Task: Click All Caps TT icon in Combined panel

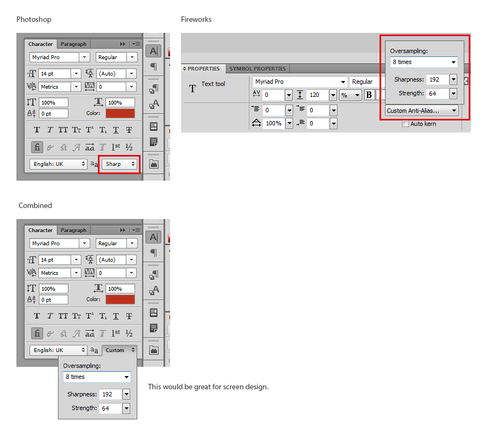Action: (63, 316)
